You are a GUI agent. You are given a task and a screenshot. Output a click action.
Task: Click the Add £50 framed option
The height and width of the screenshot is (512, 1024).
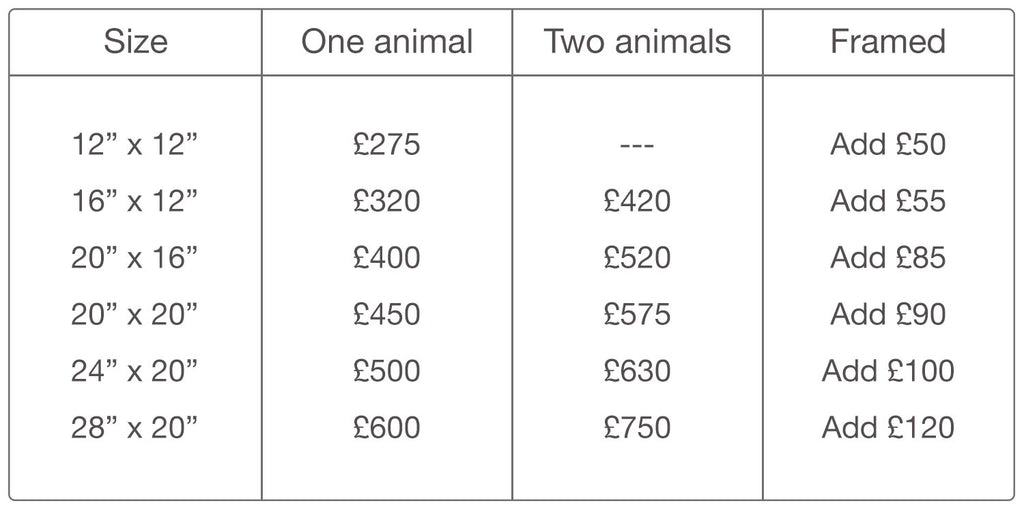tap(888, 145)
